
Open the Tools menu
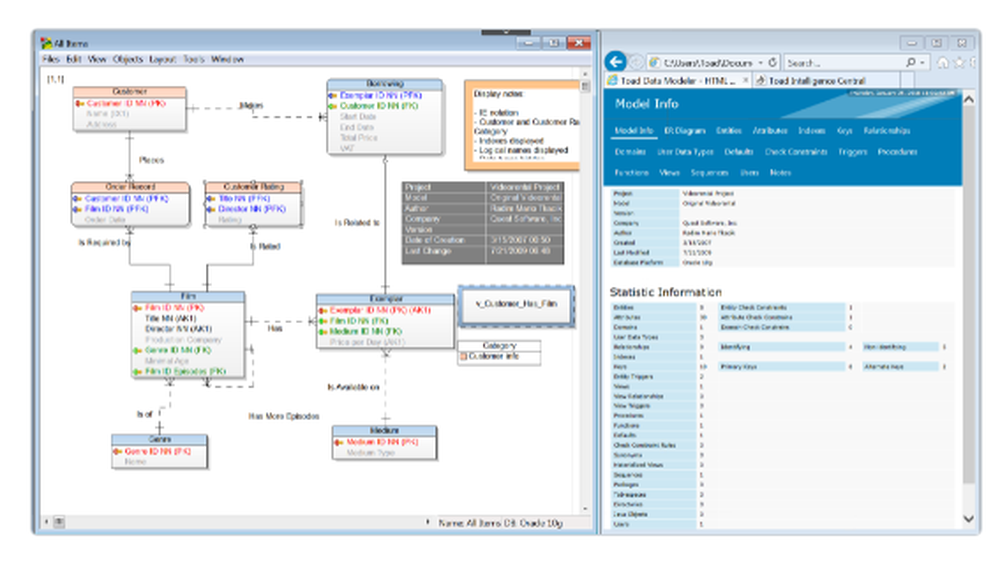click(x=194, y=59)
